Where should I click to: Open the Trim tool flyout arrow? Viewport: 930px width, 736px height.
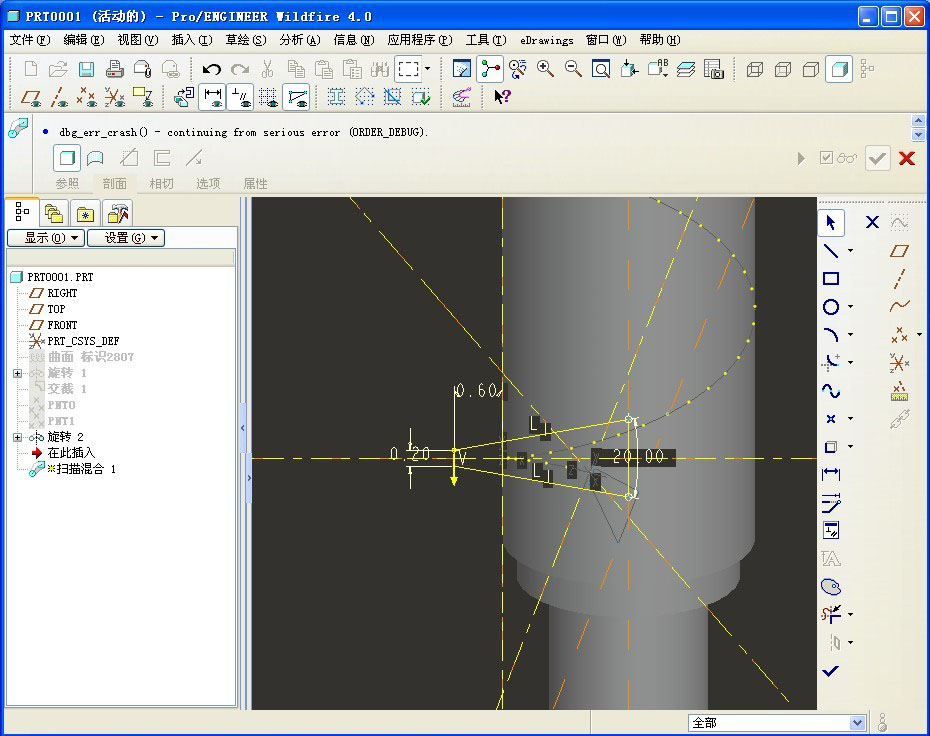[x=851, y=614]
